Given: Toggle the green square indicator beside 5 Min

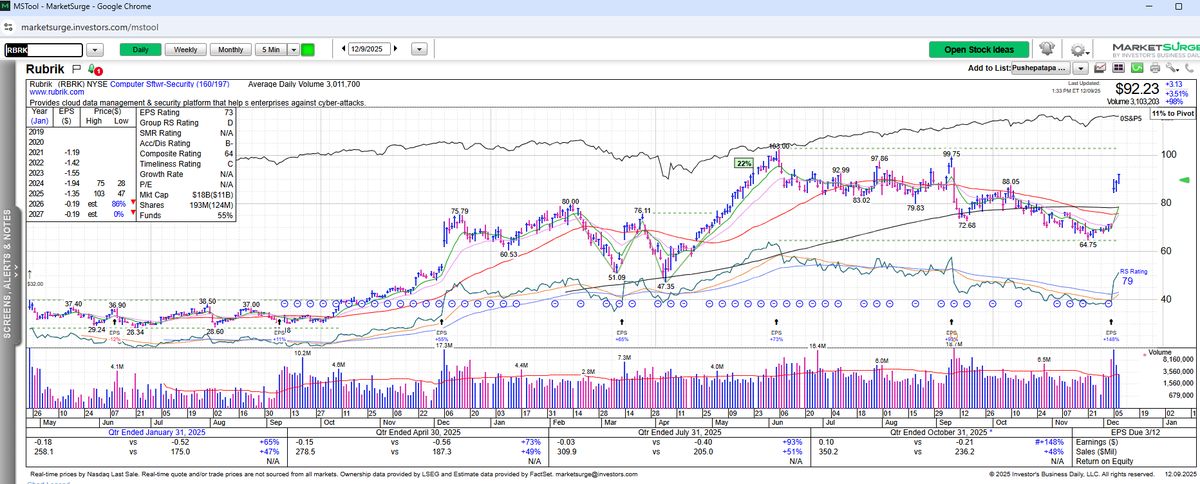Looking at the screenshot, I should (308, 48).
